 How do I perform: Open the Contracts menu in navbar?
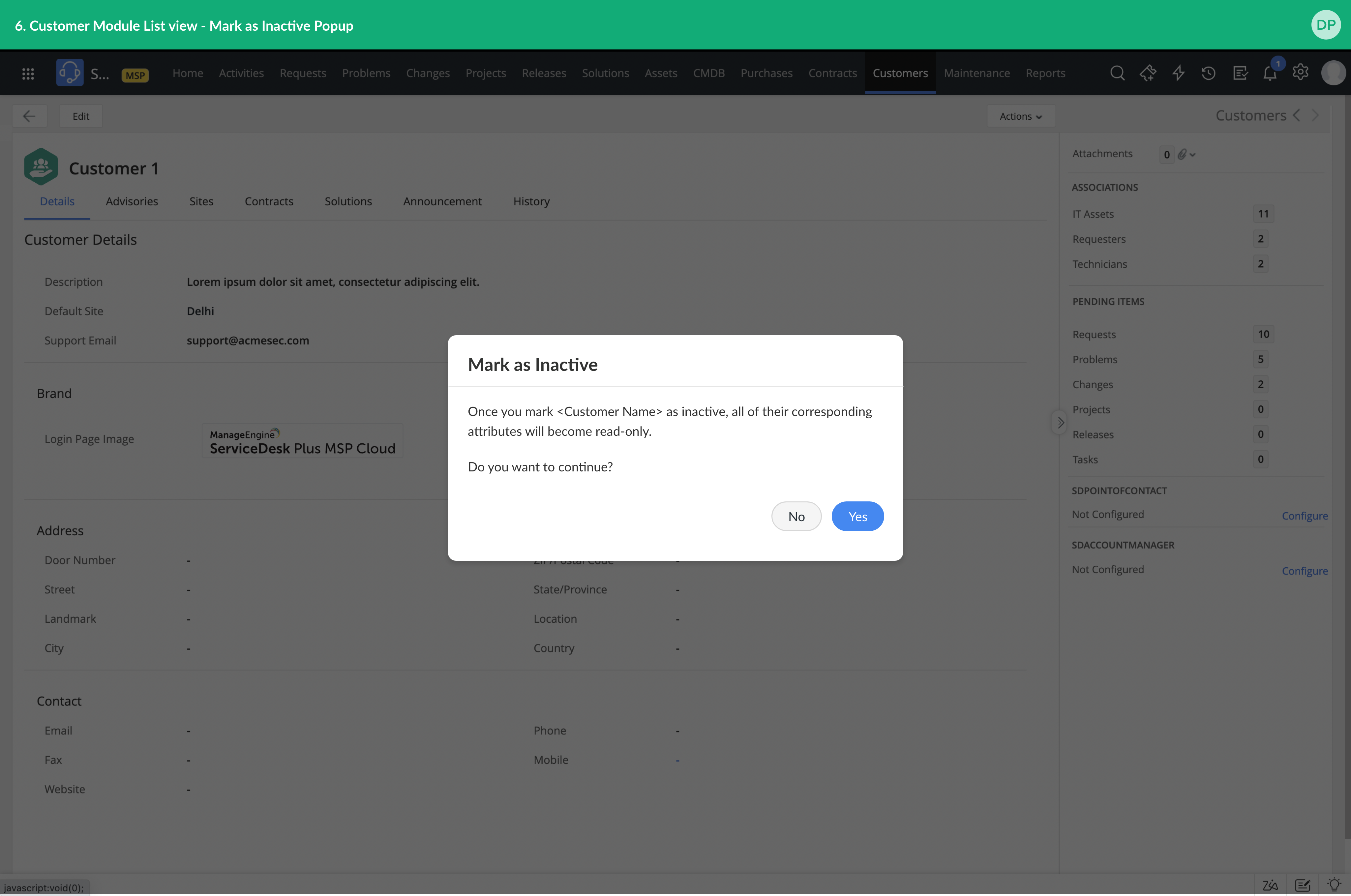coord(833,73)
